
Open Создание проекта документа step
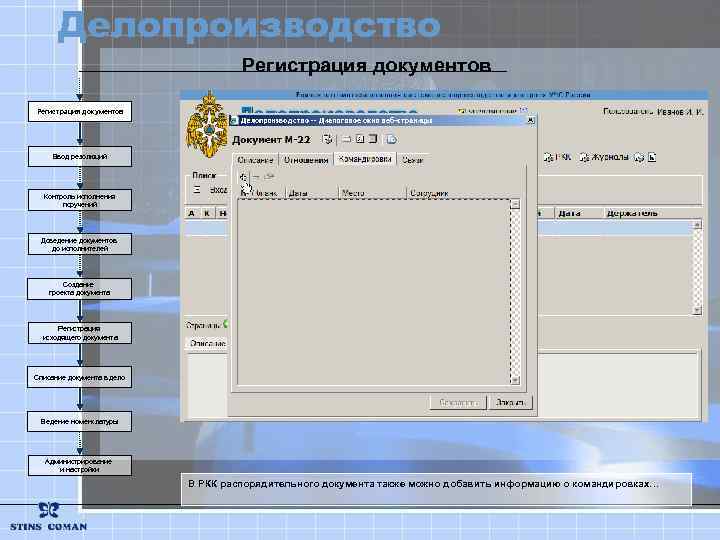tap(80, 289)
